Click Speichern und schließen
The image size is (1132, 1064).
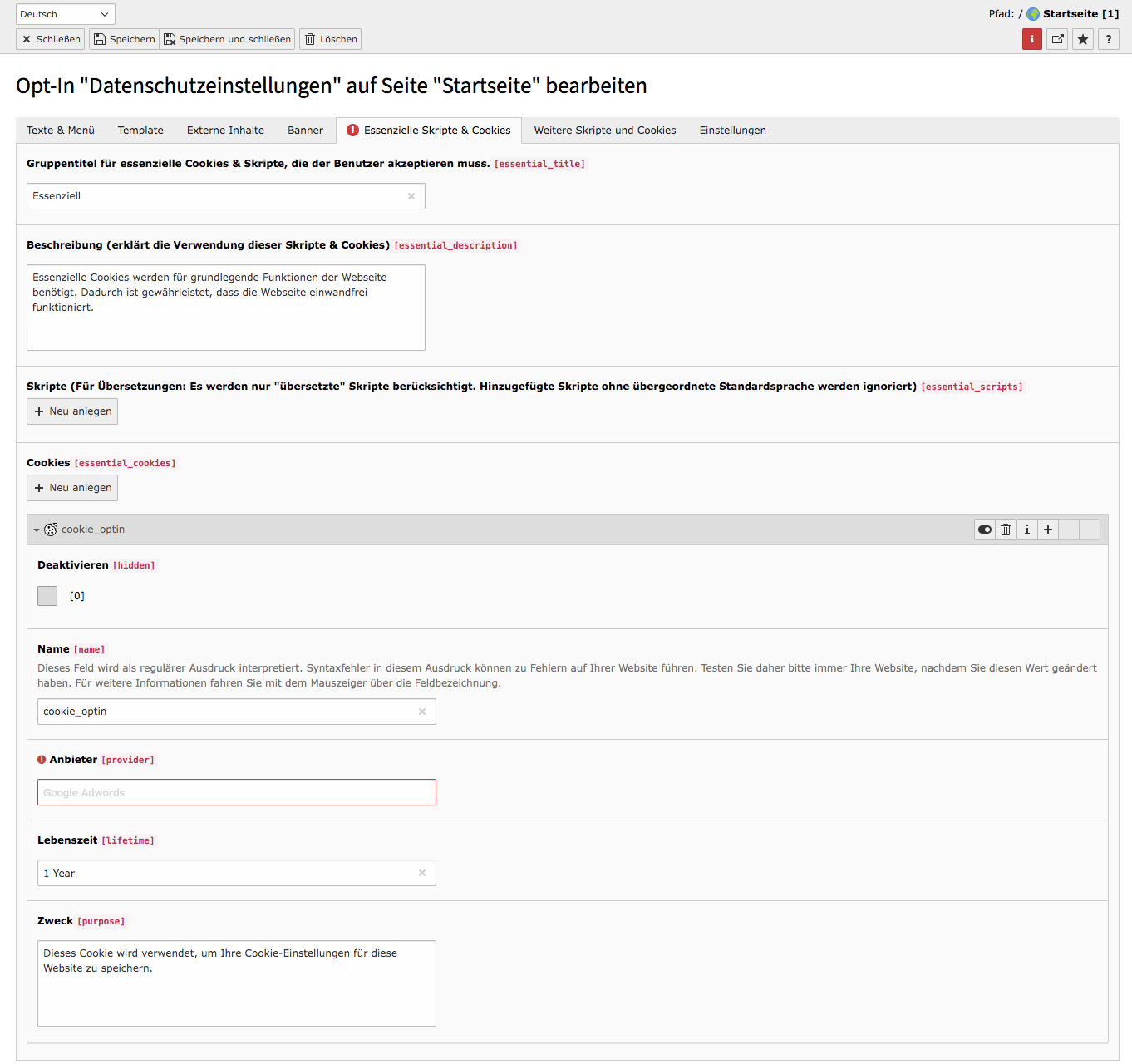click(227, 39)
